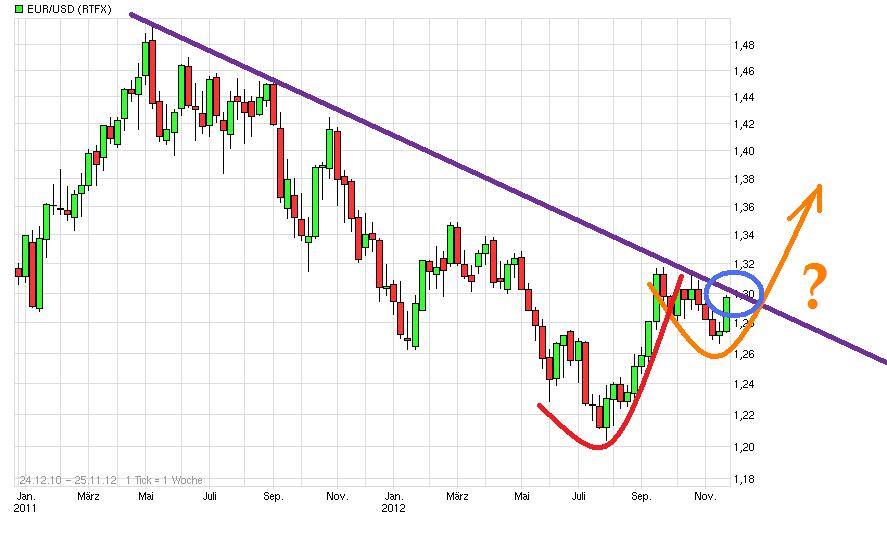This screenshot has height=553, width=887.
Task: Click the 1,26 price axis label
Action: point(744,354)
